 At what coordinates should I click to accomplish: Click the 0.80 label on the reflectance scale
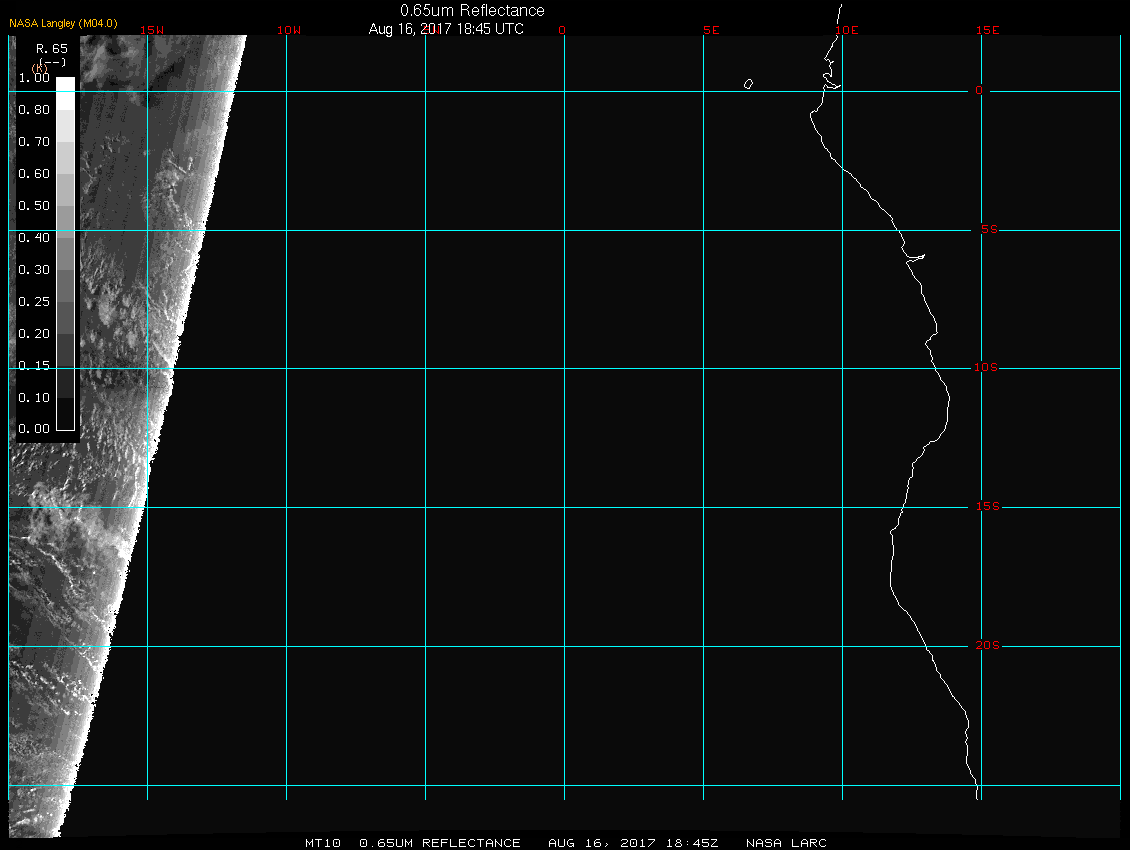click(34, 110)
